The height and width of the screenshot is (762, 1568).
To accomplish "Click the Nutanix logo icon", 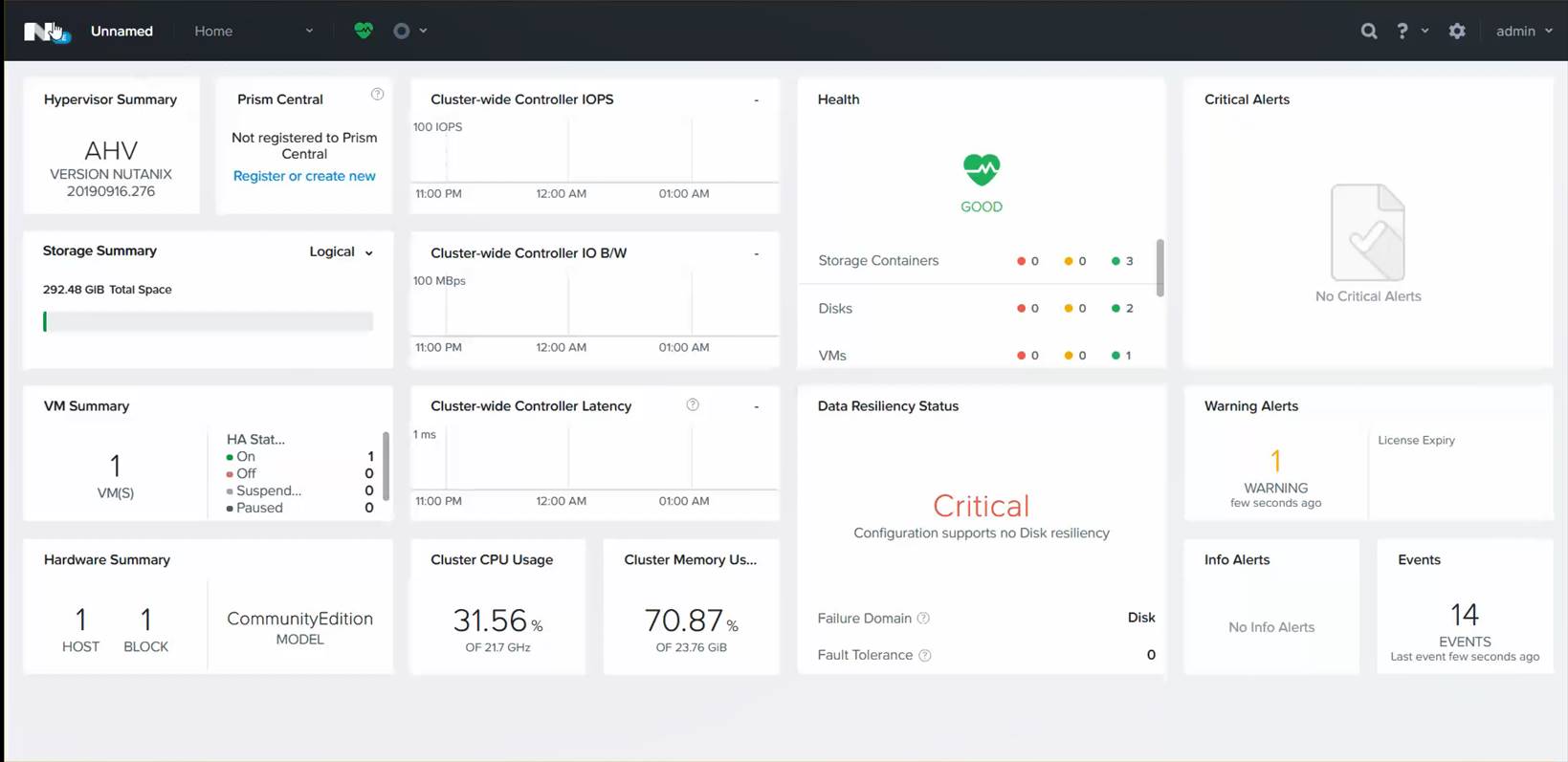I will [42, 32].
